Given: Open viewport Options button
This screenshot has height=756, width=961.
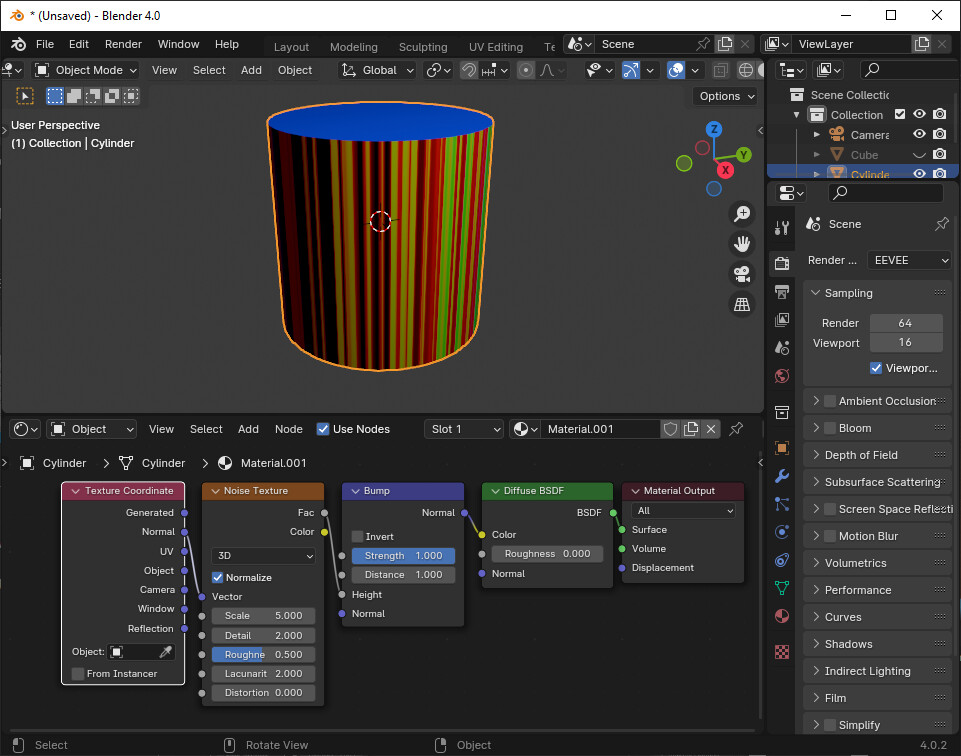Looking at the screenshot, I should (727, 96).
